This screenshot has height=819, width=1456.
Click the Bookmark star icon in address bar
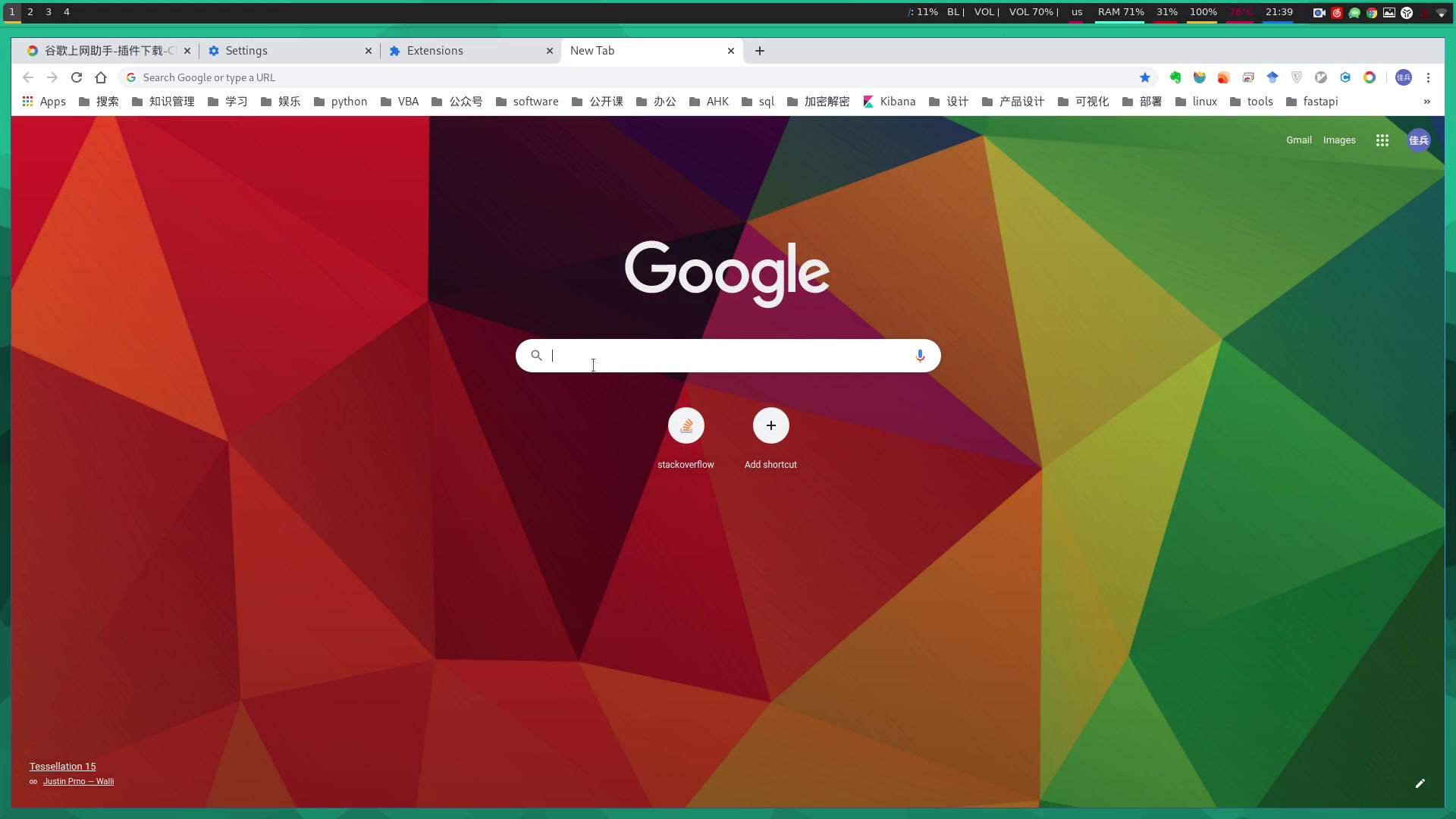coord(1144,77)
